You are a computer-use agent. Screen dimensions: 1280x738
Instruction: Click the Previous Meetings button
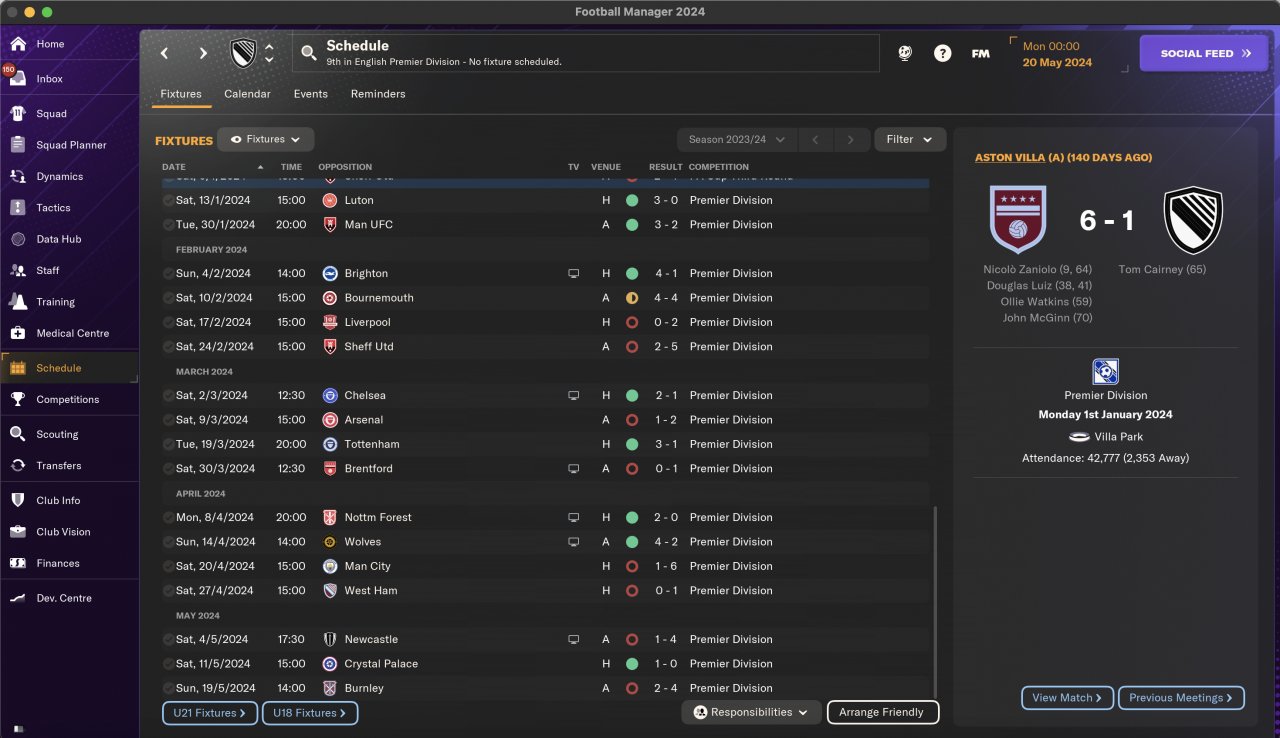click(1181, 698)
